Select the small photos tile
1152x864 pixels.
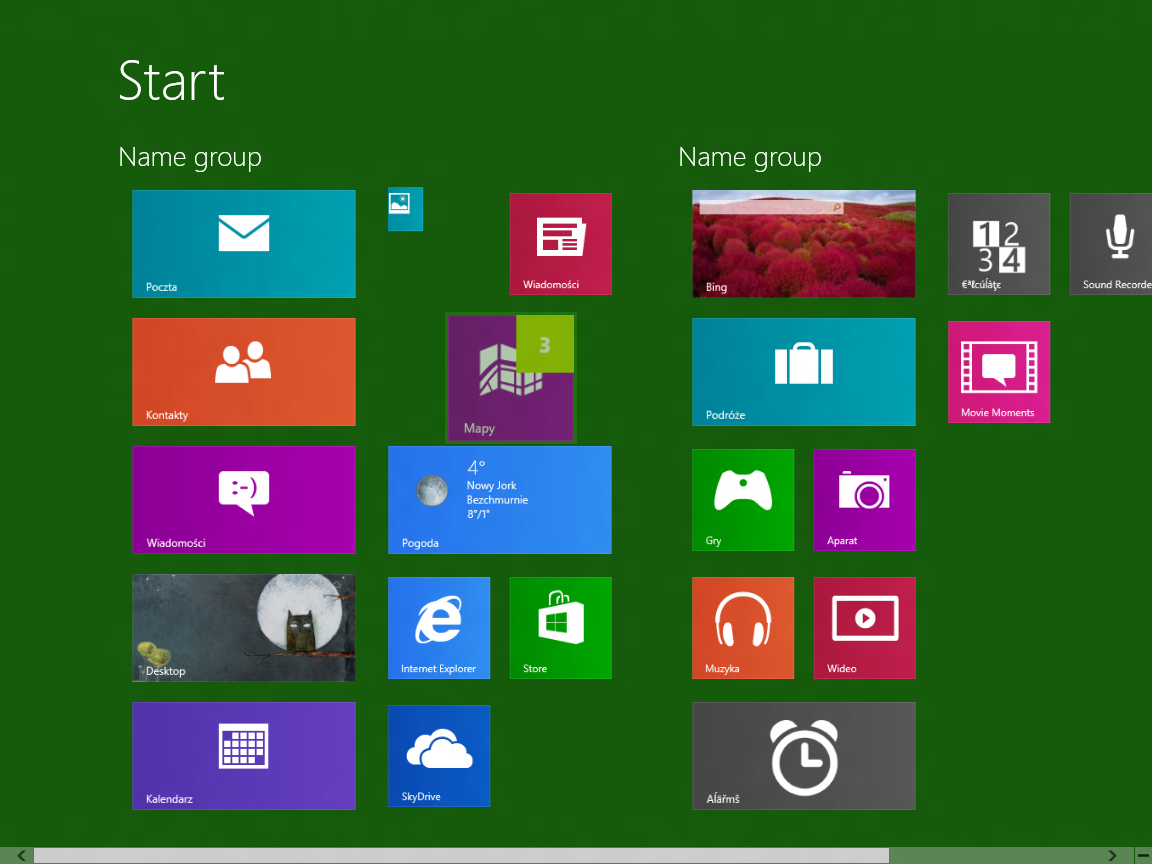coord(406,209)
